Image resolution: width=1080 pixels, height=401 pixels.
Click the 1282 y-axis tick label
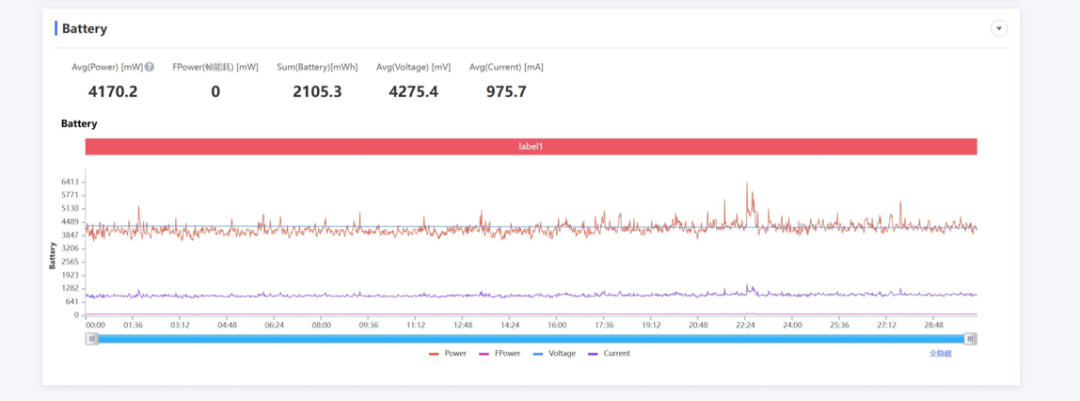click(x=71, y=289)
